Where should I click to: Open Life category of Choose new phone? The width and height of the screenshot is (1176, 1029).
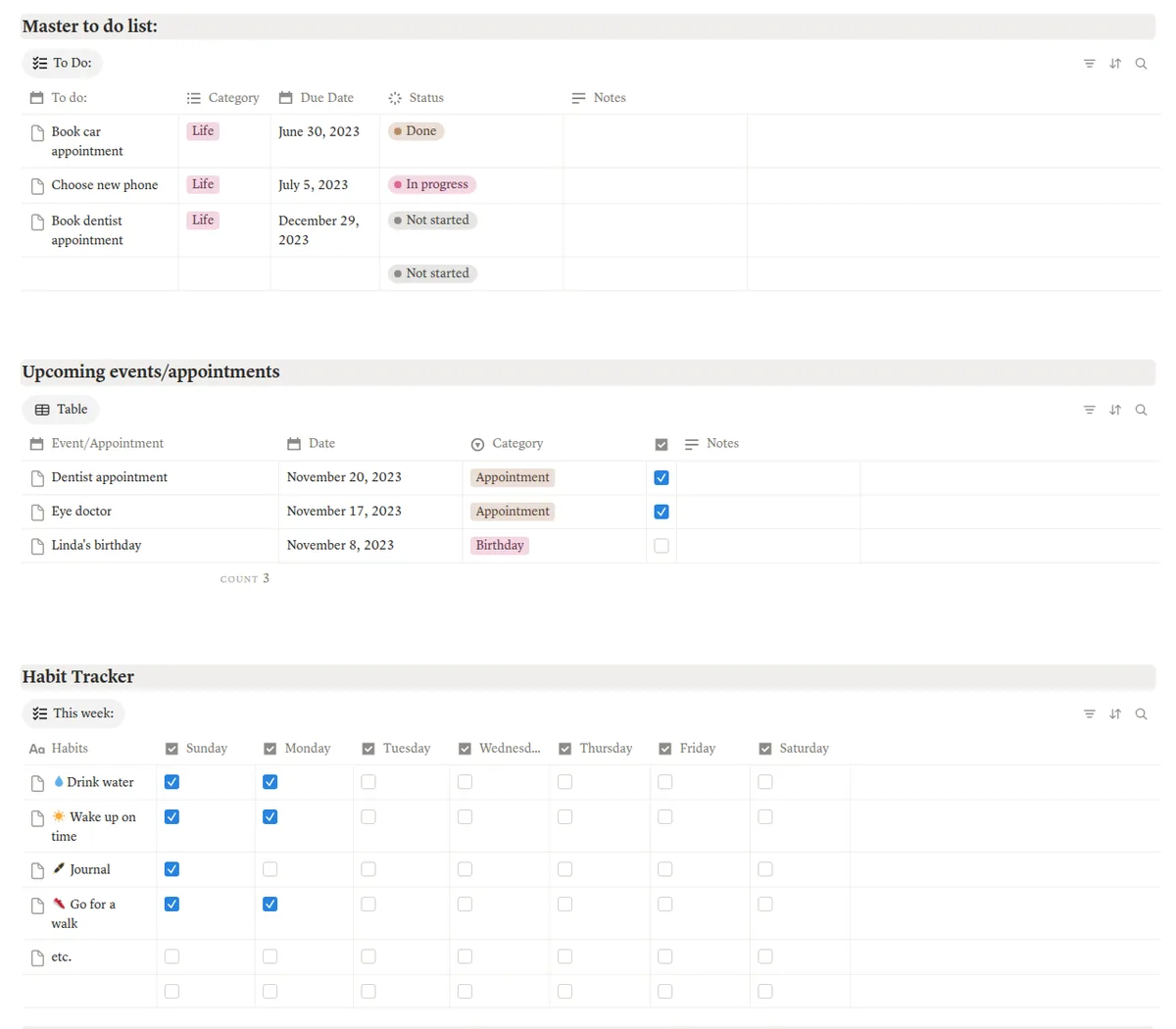[203, 184]
